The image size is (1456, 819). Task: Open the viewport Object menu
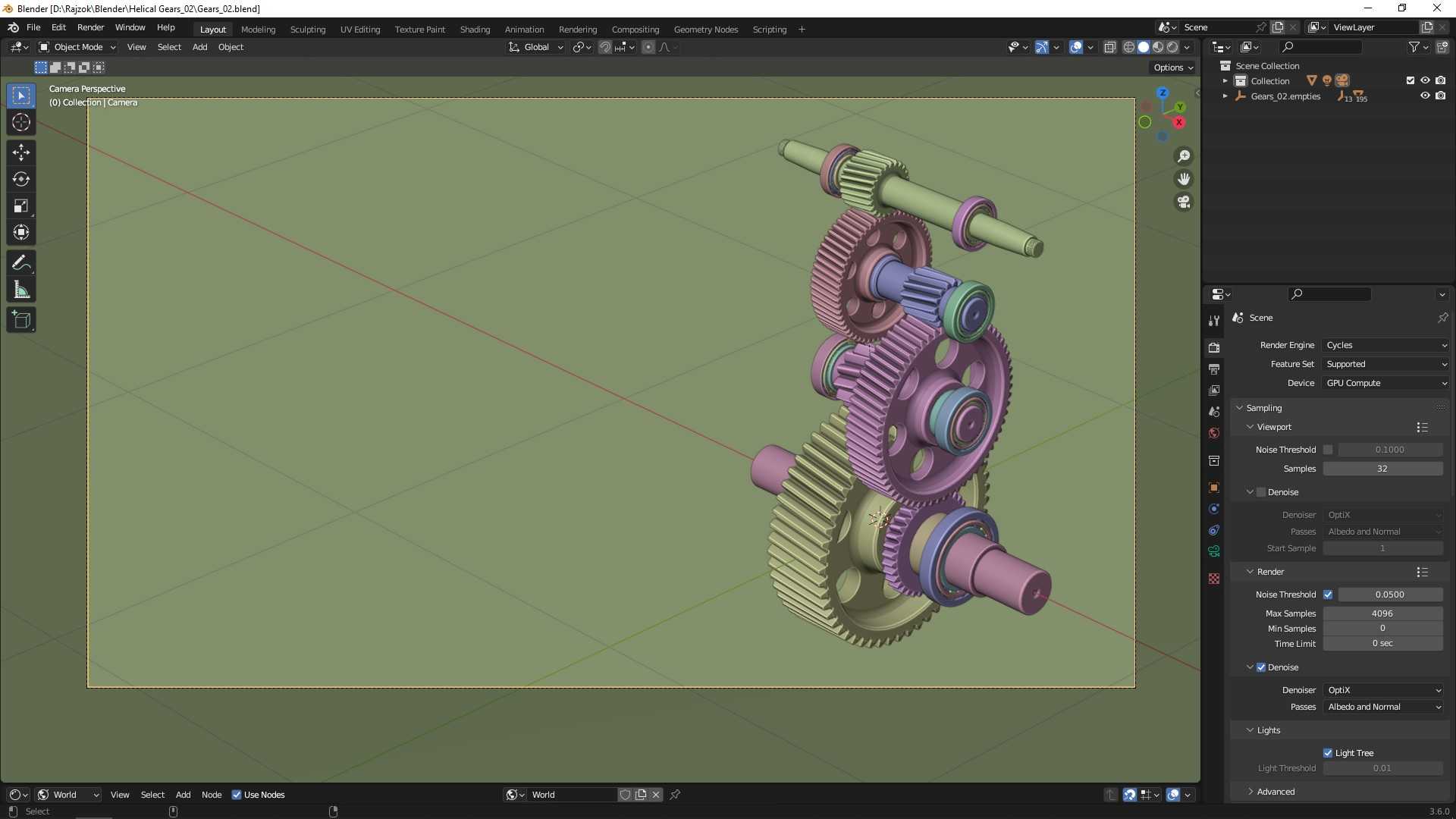point(231,47)
